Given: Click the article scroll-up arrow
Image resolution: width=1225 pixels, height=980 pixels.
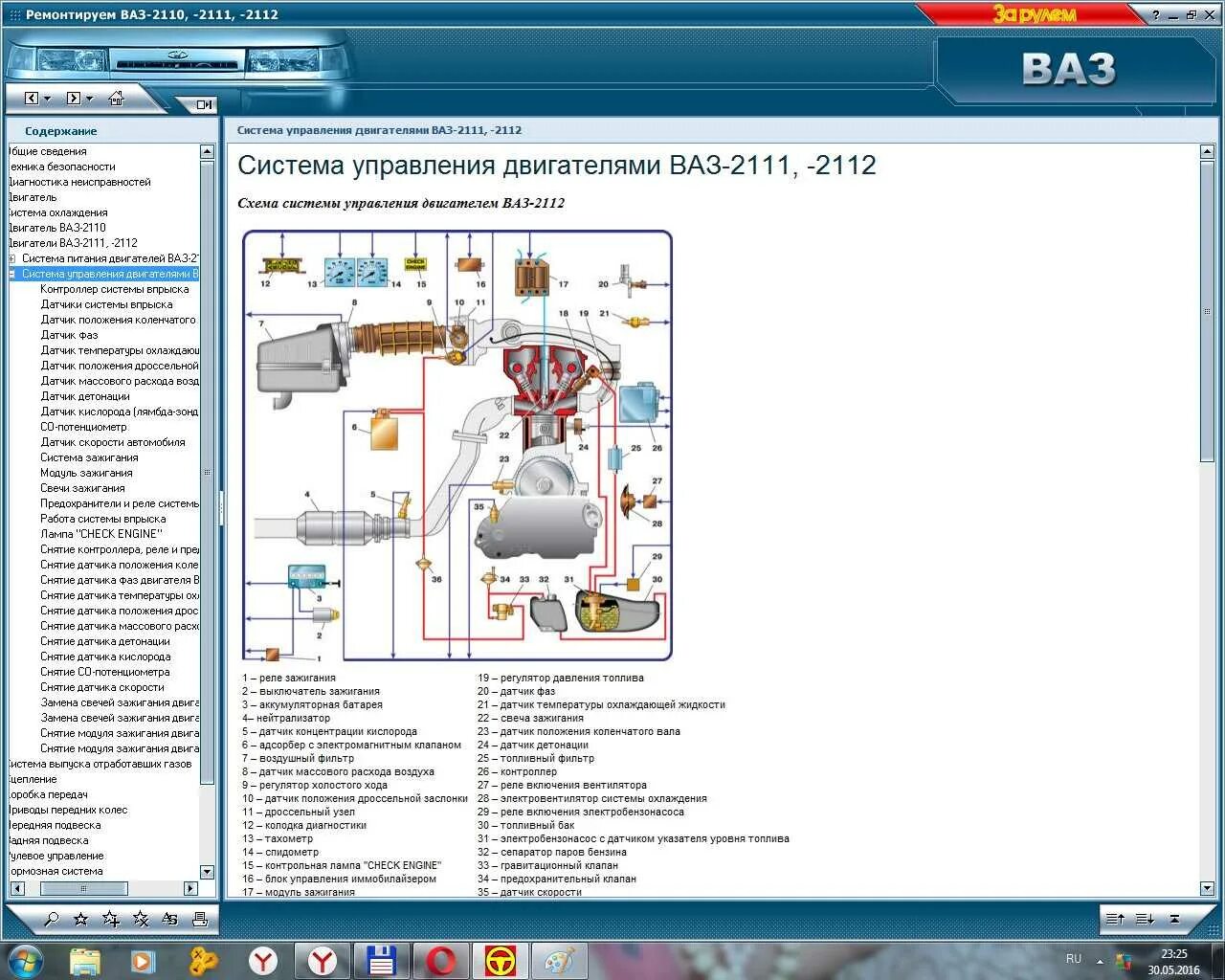Looking at the screenshot, I should pos(1207,151).
